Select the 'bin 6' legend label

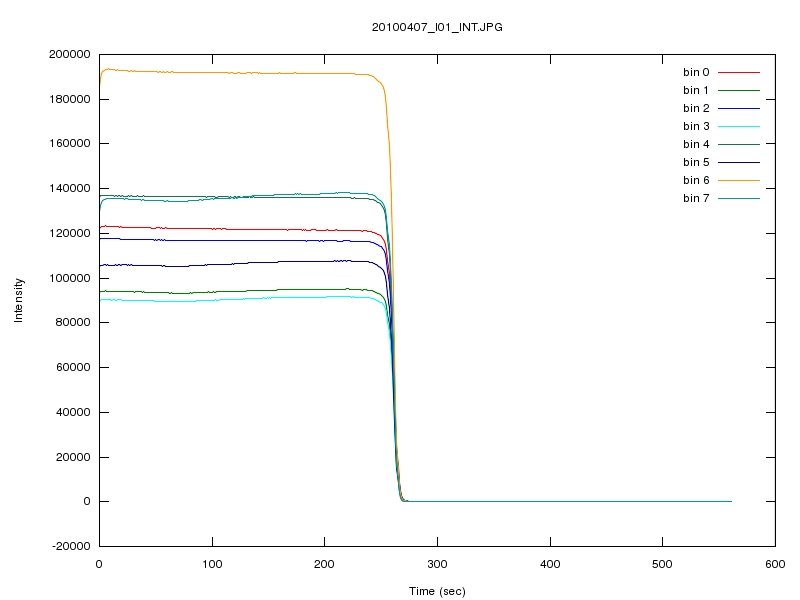click(696, 180)
